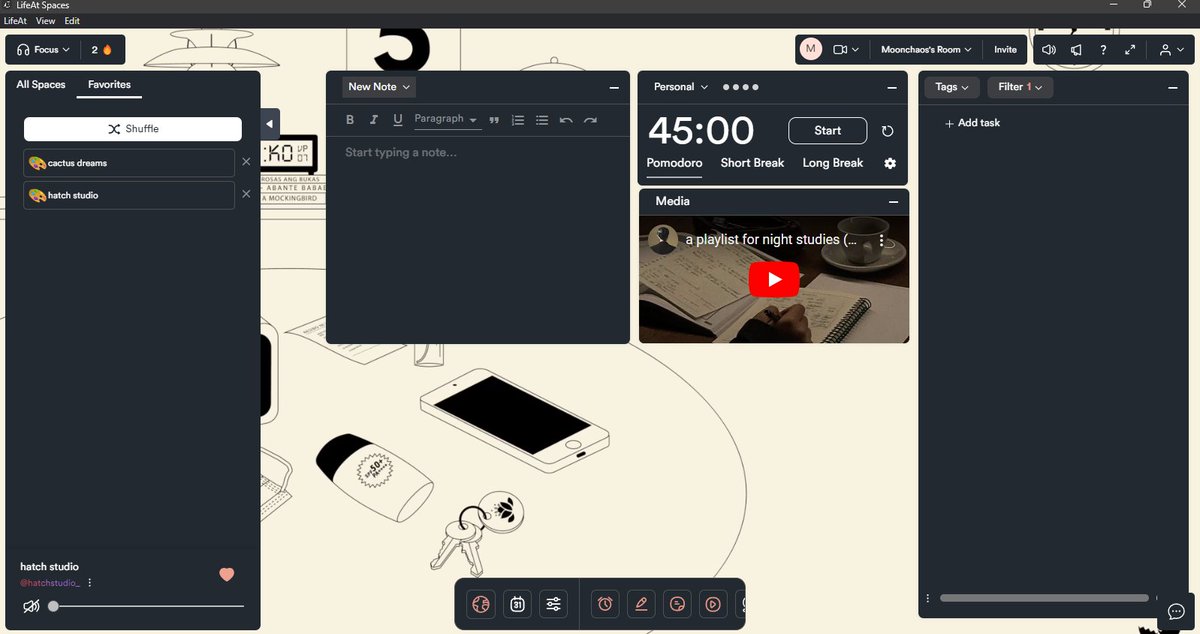Play the night studies YouTube video
Image resolution: width=1200 pixels, height=634 pixels.
pyautogui.click(x=774, y=280)
